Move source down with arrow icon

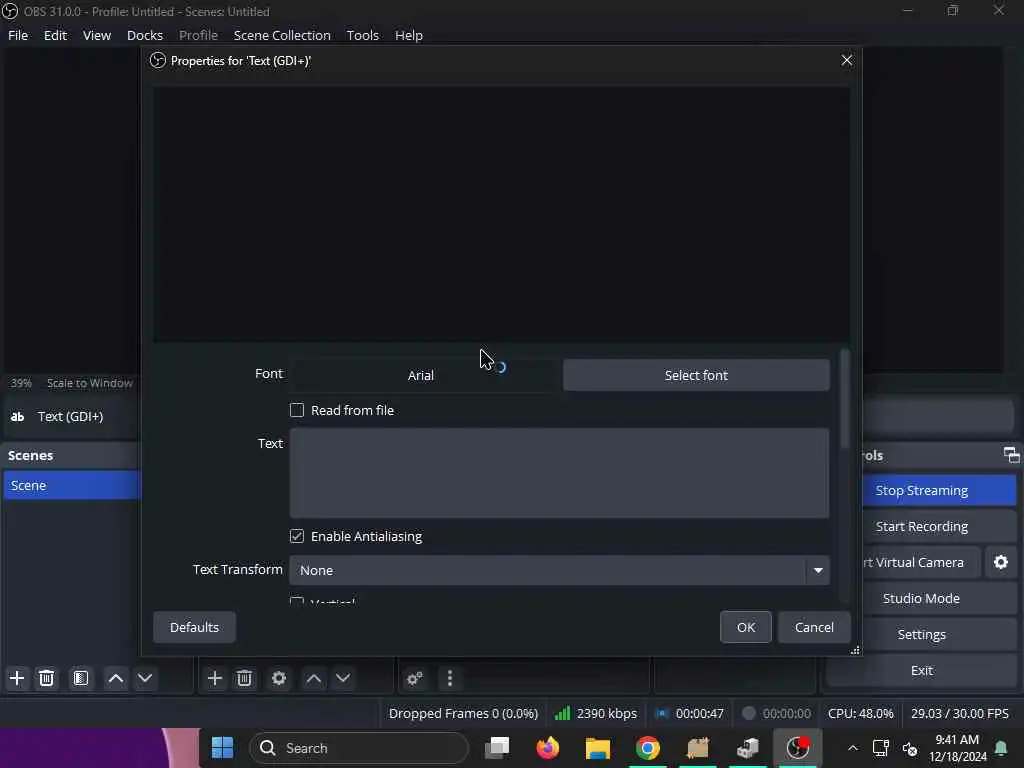coord(343,678)
